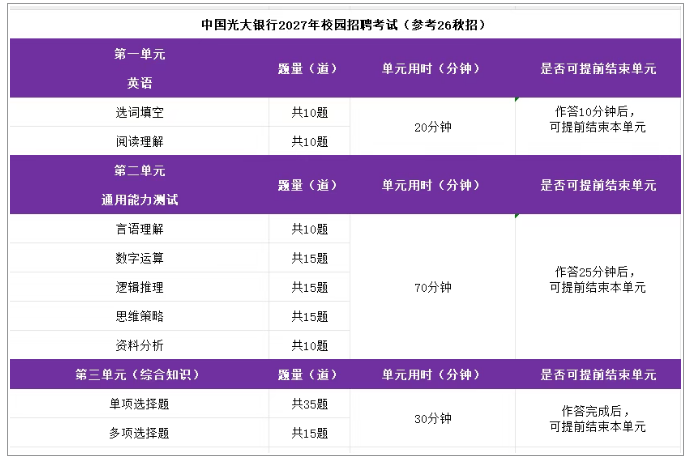The image size is (690, 463).
Task: Click the 70分钟 duration cell
Action: coord(433,287)
